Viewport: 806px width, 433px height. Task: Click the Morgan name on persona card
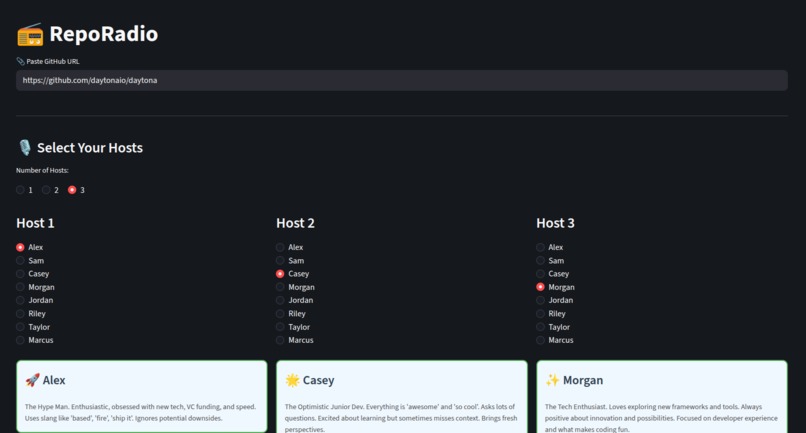[x=583, y=380]
